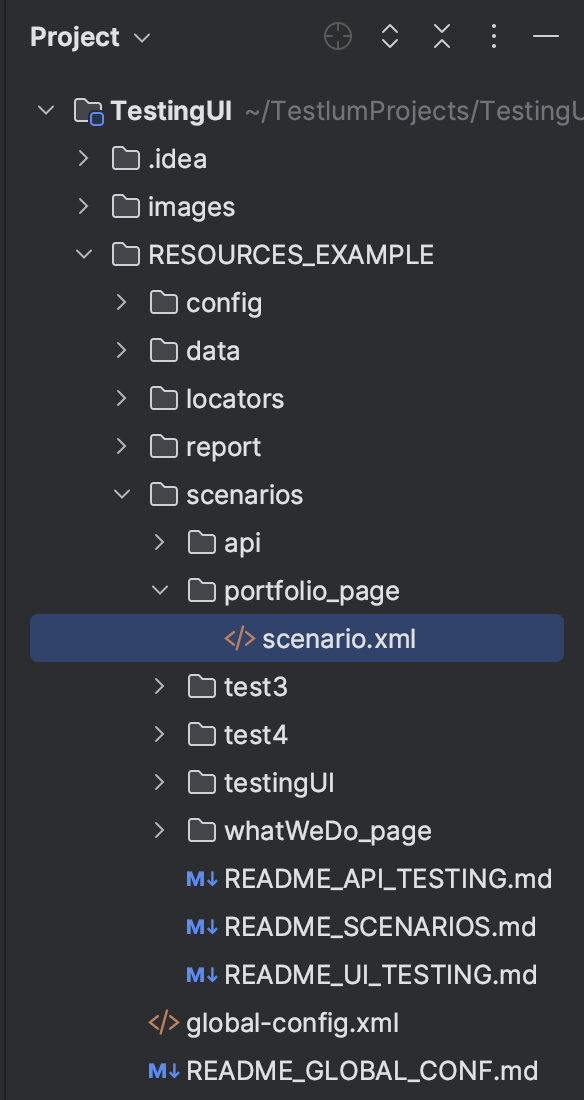584x1100 pixels.
Task: Collapse the scenarios folder
Action: pos(122,494)
